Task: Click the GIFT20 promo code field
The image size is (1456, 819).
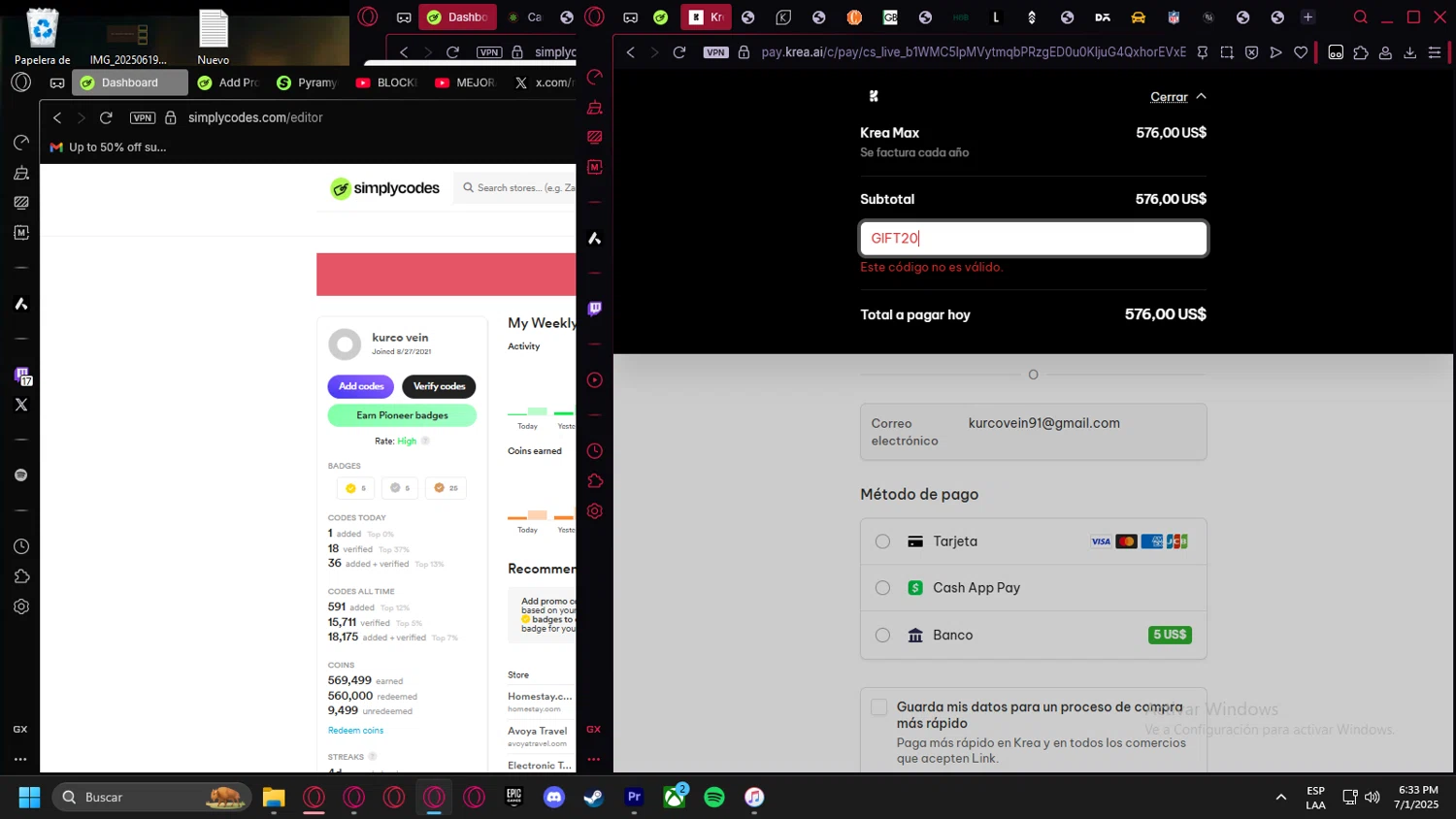Action: (1033, 239)
